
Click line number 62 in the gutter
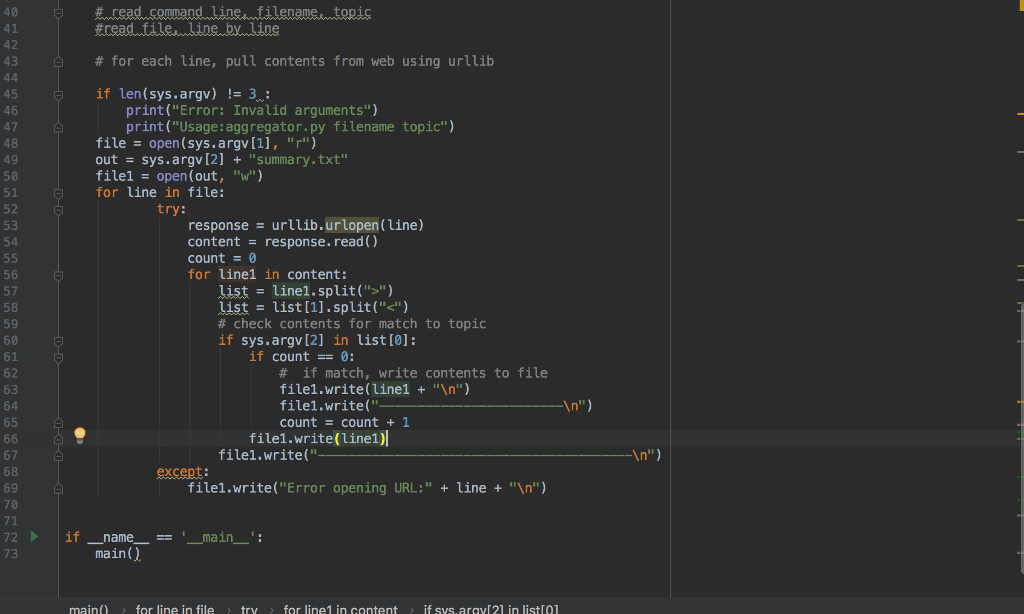(x=10, y=374)
